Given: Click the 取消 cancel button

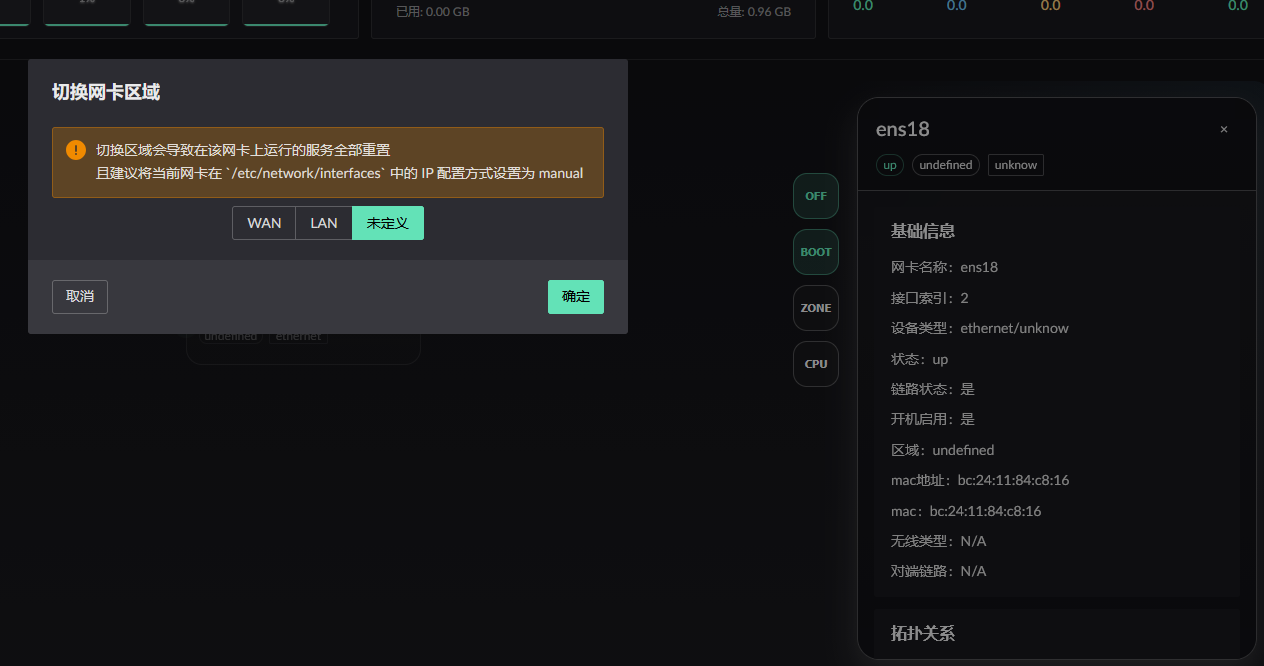Looking at the screenshot, I should tap(80, 297).
